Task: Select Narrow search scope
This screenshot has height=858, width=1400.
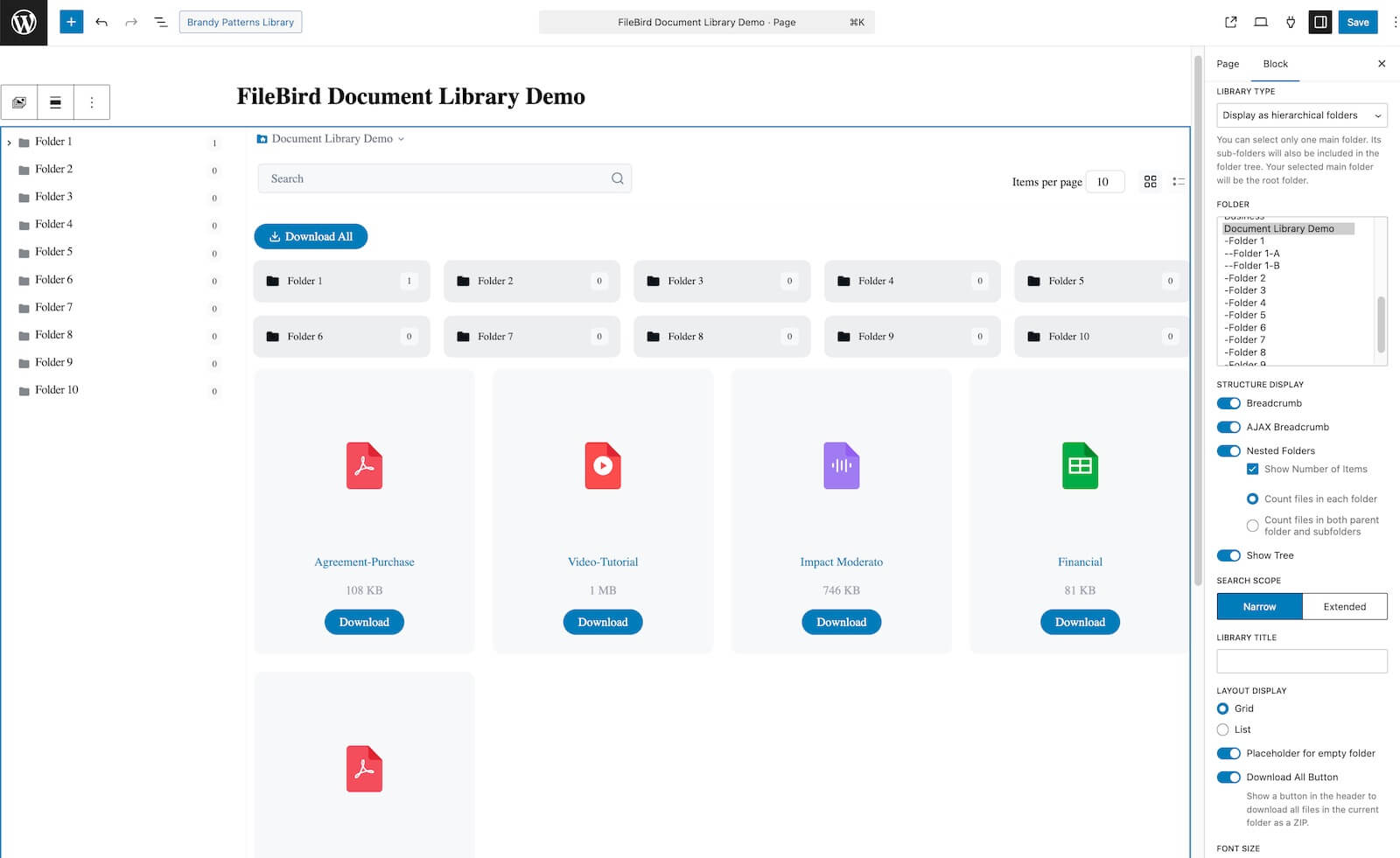Action: point(1259,606)
